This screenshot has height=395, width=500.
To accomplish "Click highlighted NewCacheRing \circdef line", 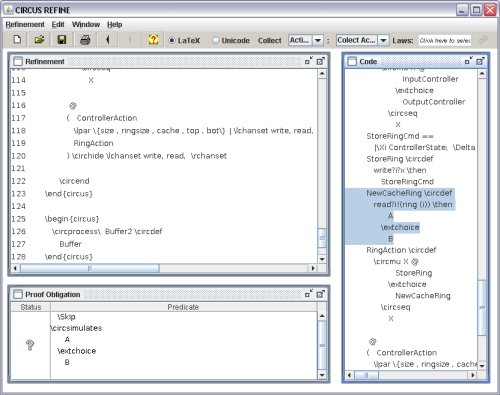I will coord(409,193).
